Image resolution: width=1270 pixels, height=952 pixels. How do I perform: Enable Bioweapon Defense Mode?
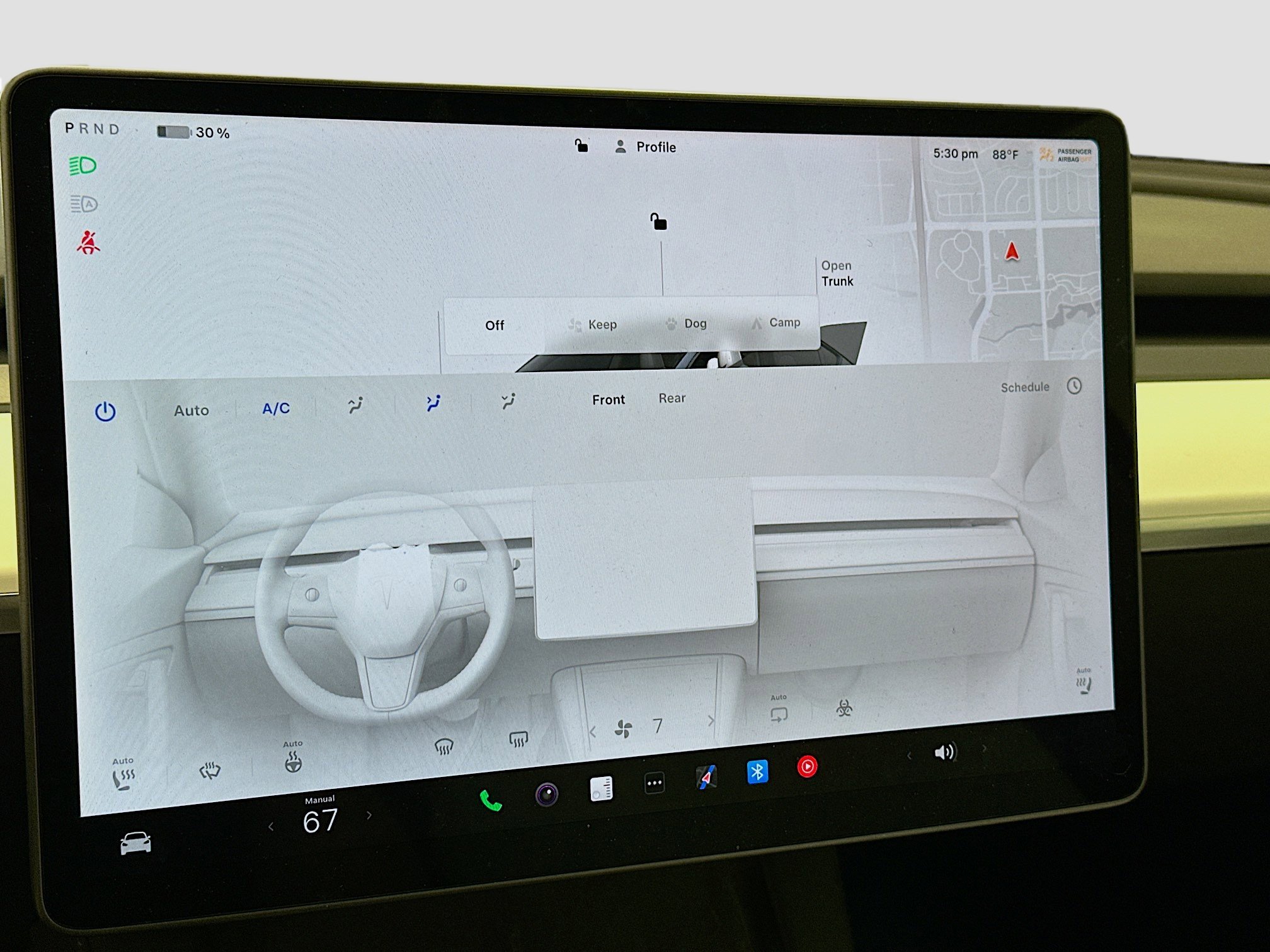click(x=844, y=708)
